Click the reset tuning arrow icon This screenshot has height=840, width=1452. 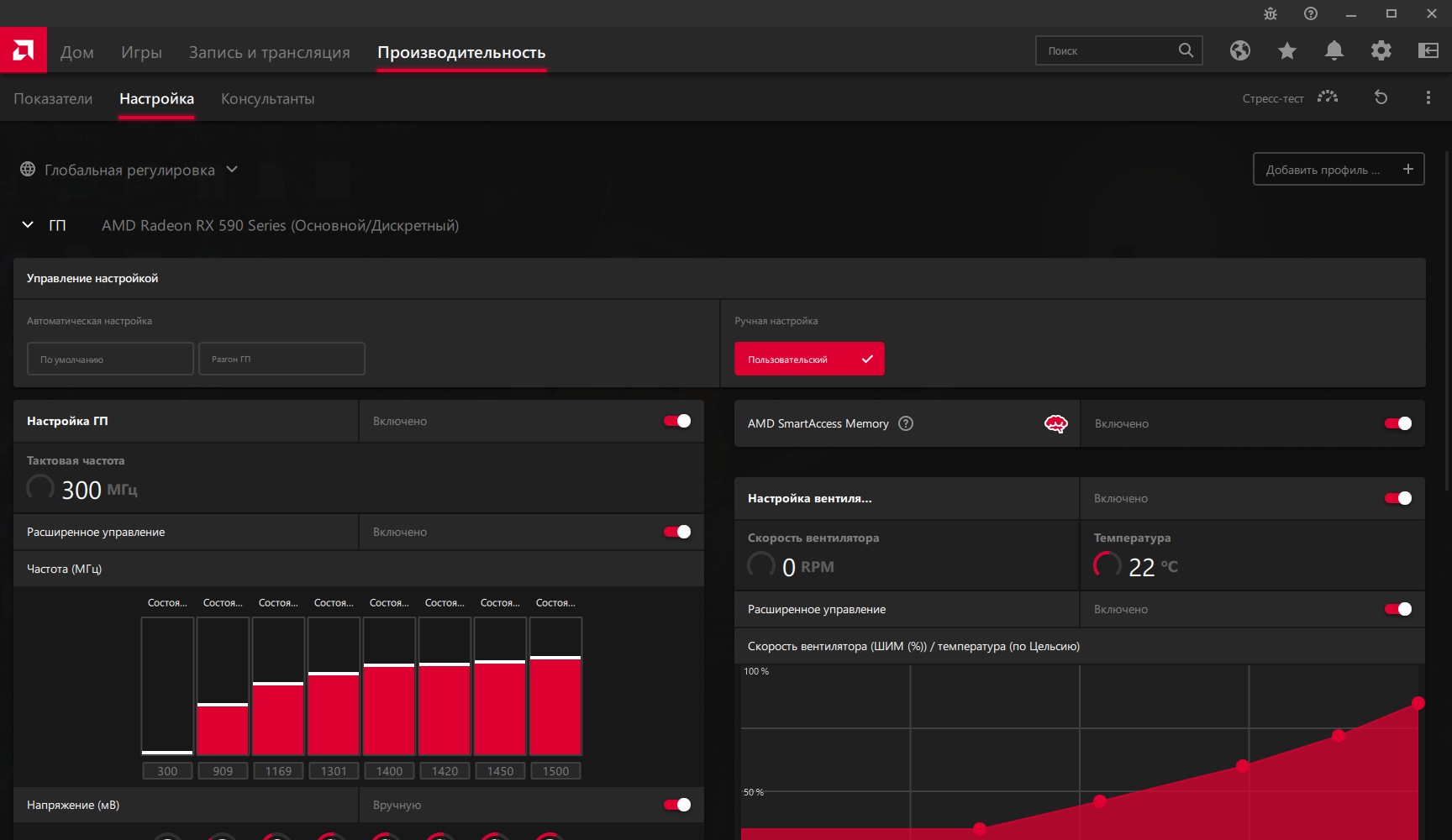click(1381, 97)
